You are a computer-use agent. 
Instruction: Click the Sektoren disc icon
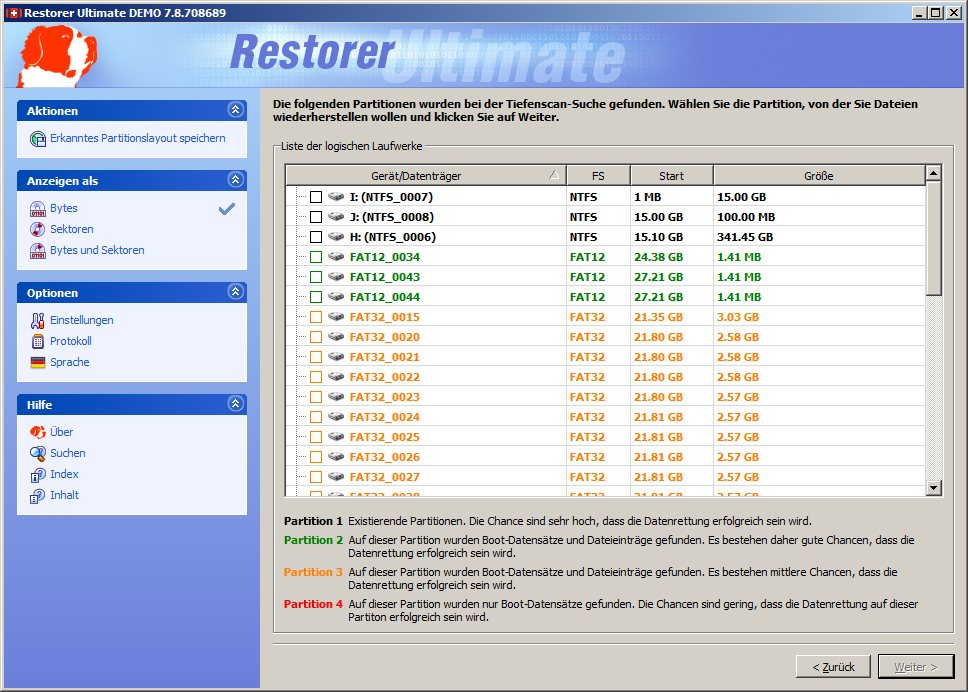pos(38,230)
